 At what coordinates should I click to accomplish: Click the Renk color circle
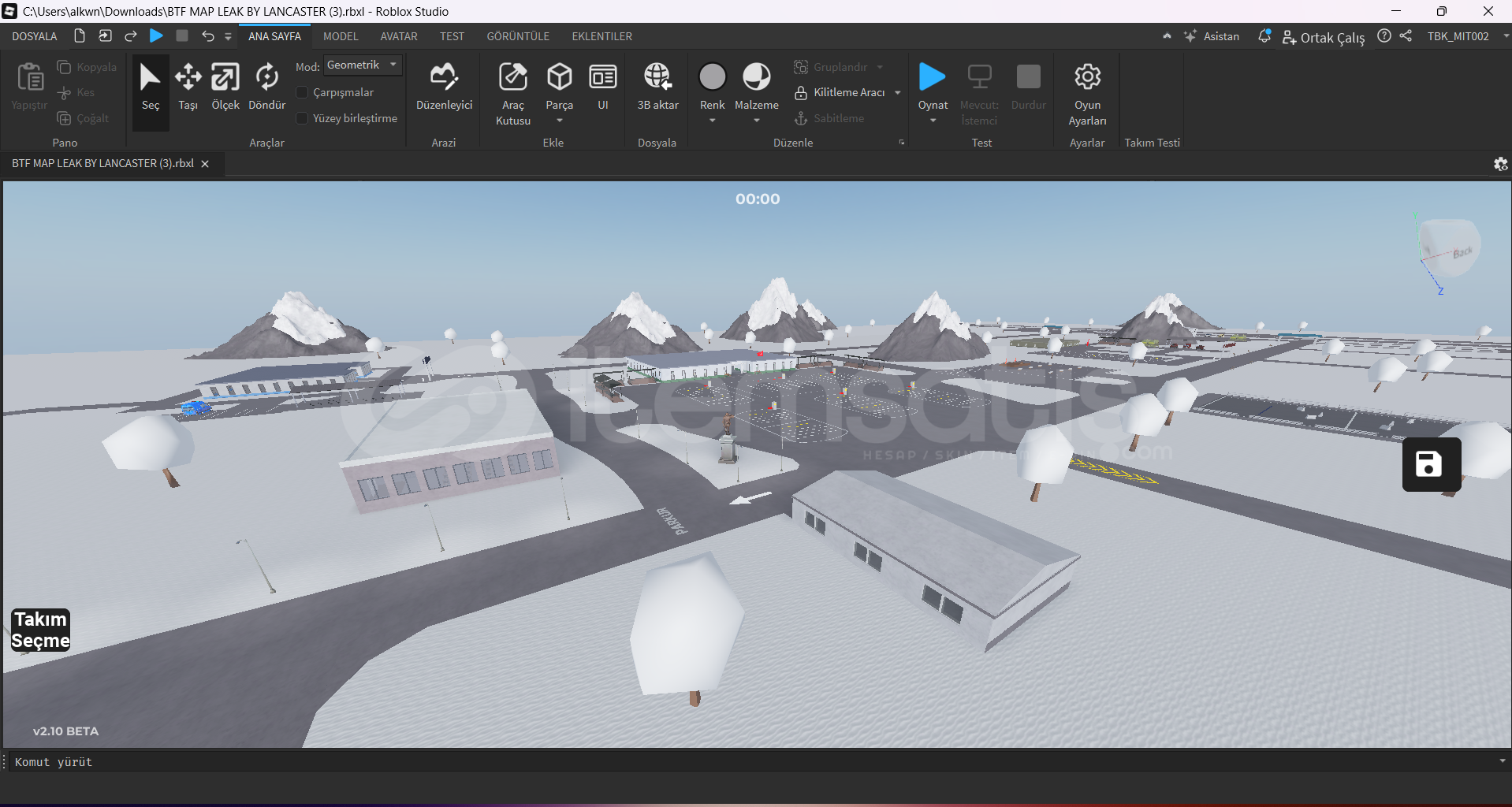point(713,76)
